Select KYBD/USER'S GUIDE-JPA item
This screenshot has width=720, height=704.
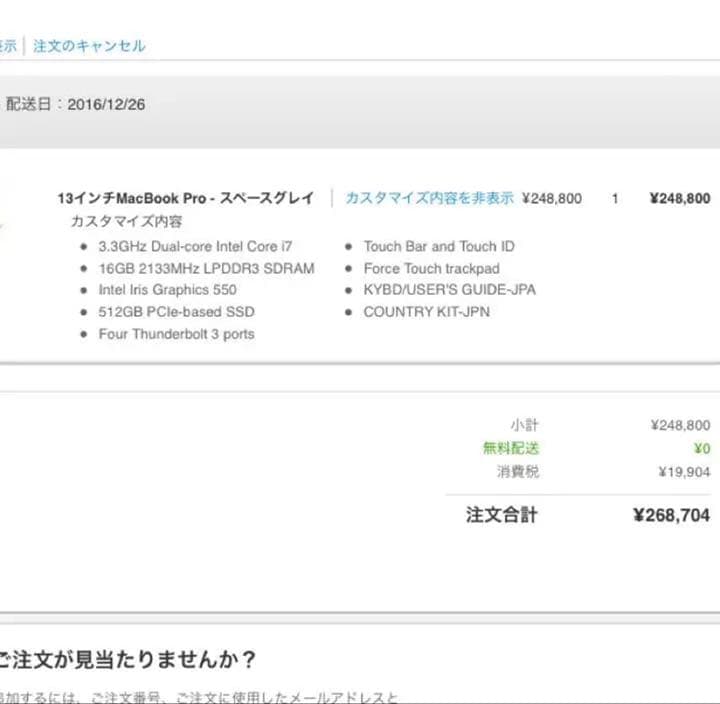[450, 290]
